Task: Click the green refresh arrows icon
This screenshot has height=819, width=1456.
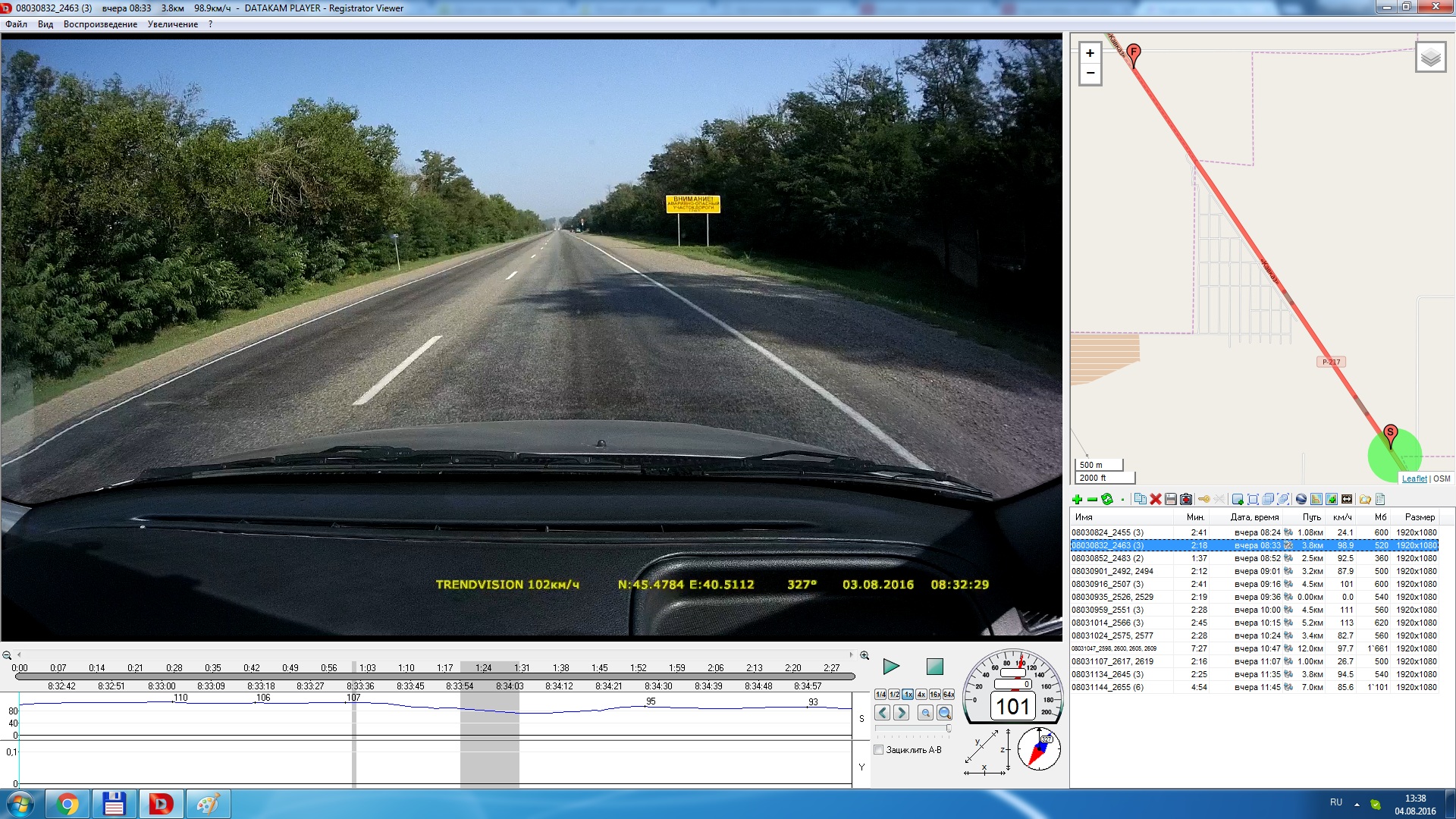Action: click(1107, 499)
